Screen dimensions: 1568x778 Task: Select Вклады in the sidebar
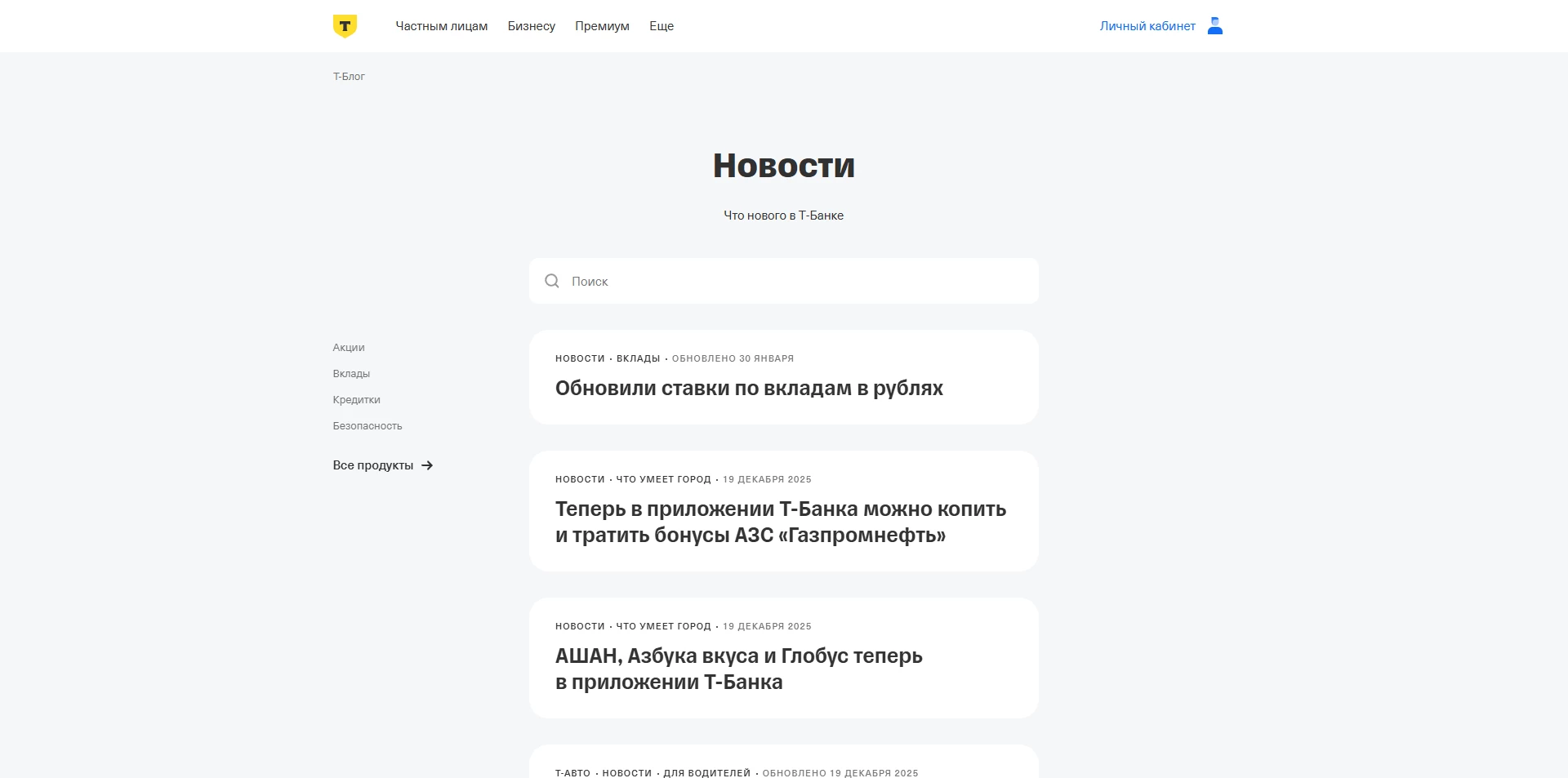click(x=351, y=374)
